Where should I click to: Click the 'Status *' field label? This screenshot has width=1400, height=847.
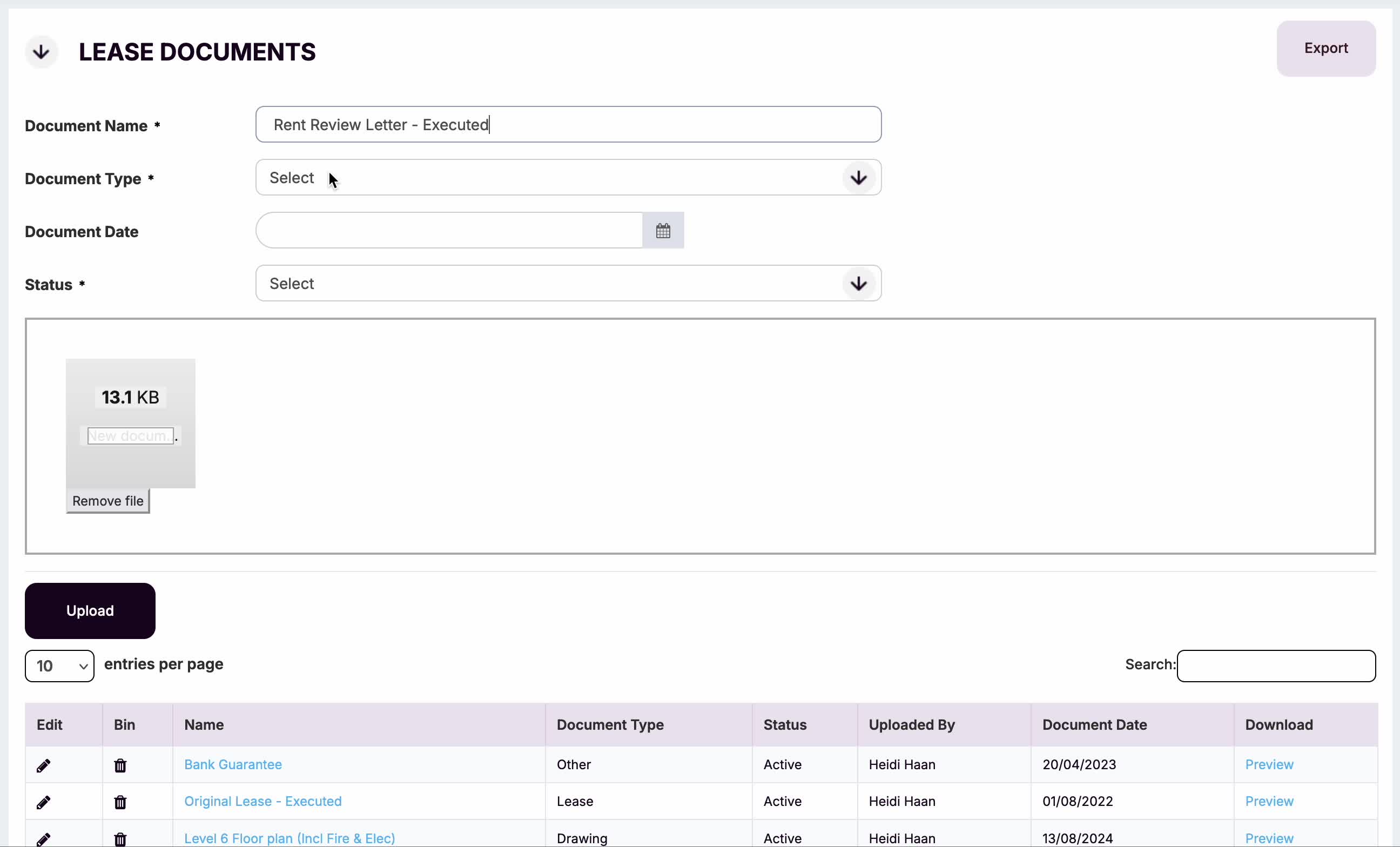click(x=55, y=285)
